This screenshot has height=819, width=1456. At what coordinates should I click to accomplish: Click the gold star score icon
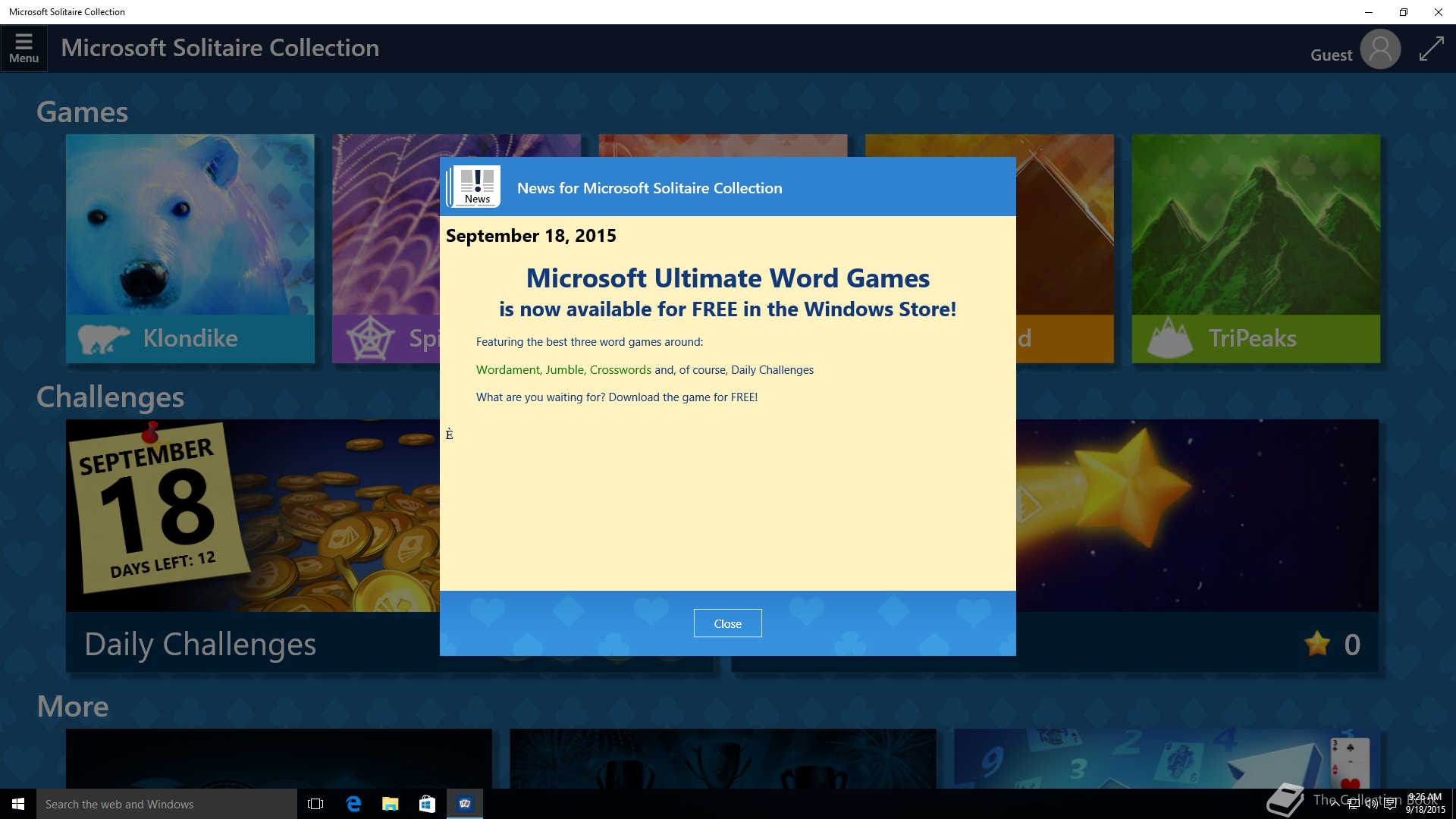tap(1317, 644)
